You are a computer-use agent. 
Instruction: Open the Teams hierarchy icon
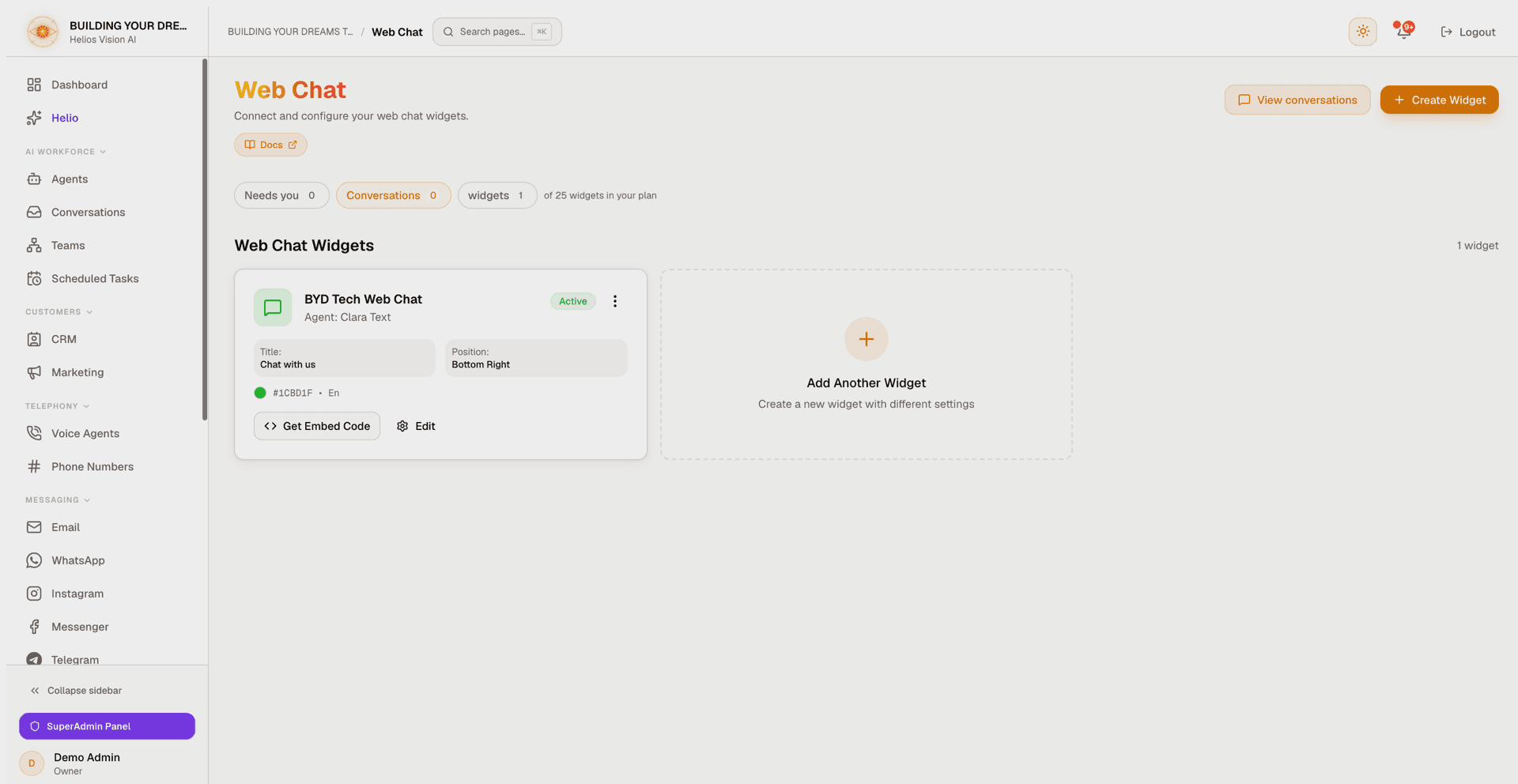point(34,246)
